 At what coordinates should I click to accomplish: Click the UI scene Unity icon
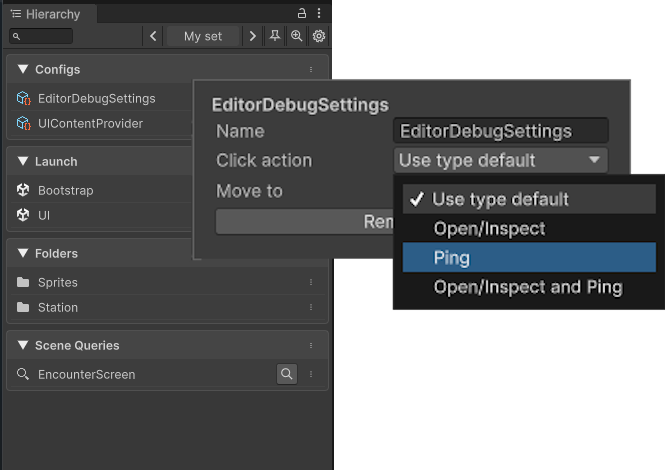(23, 215)
